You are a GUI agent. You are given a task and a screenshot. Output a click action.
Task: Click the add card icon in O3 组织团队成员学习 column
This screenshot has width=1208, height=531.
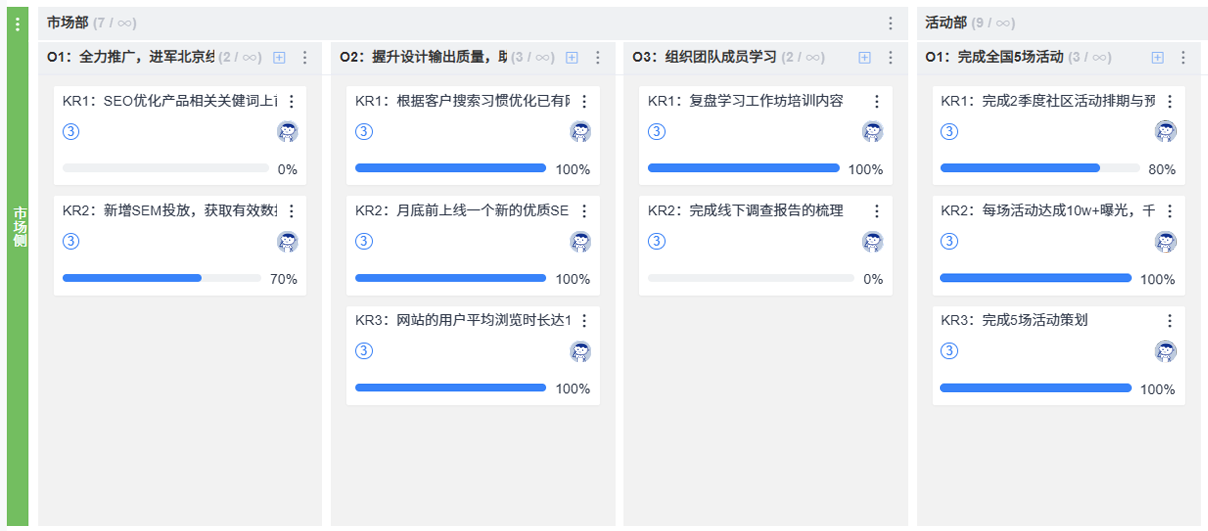point(864,58)
